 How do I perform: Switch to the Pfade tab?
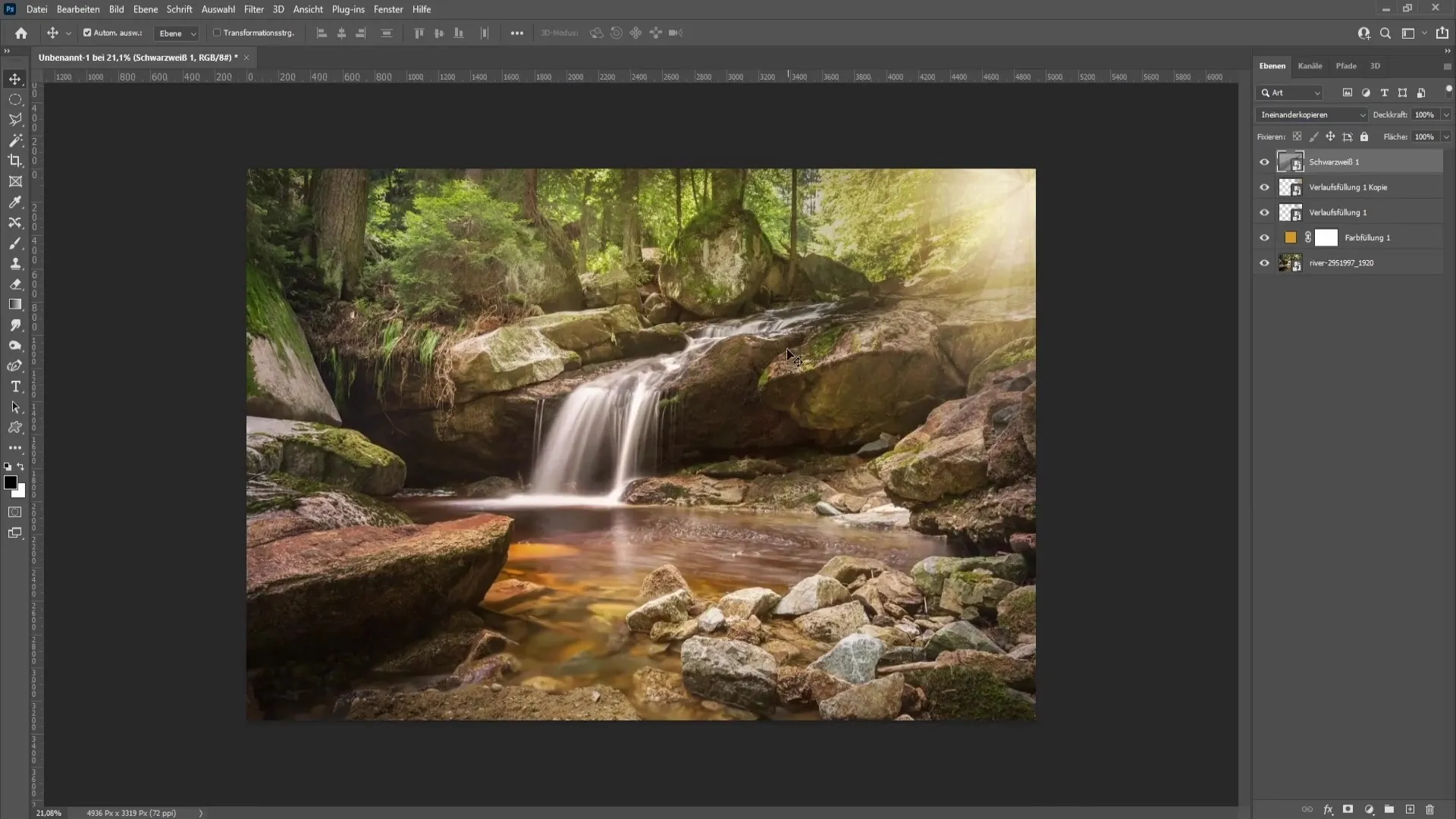pyautogui.click(x=1348, y=66)
